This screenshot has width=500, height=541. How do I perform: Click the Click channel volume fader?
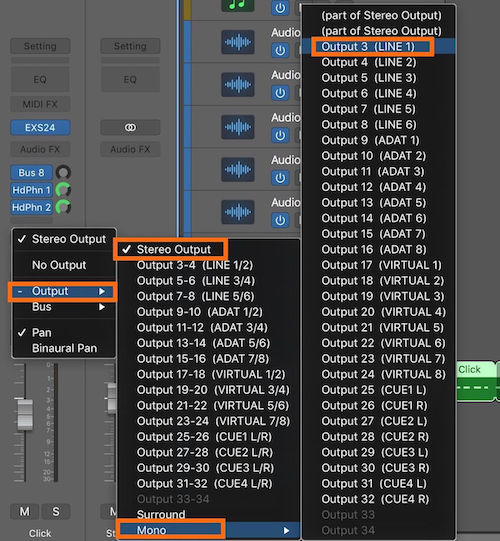(25, 414)
